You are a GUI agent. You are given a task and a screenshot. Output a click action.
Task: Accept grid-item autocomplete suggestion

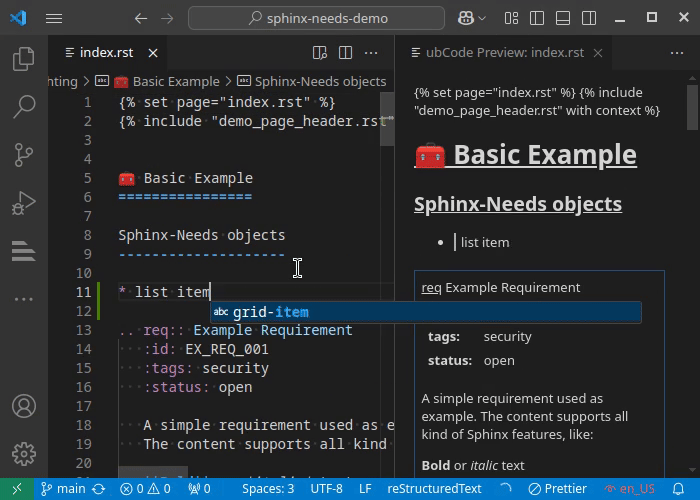point(426,312)
